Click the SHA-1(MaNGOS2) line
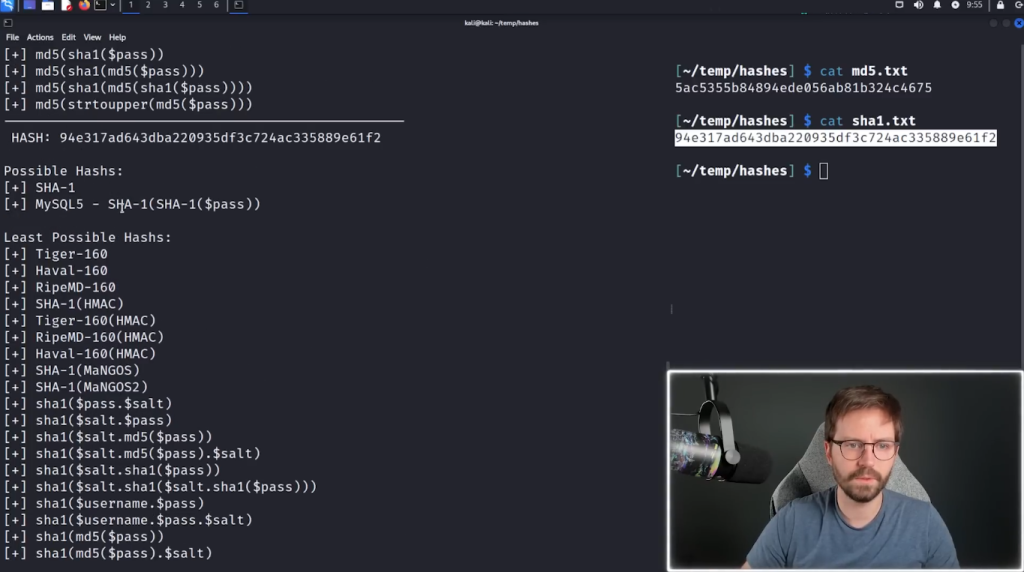This screenshot has width=1024, height=572. 76,387
